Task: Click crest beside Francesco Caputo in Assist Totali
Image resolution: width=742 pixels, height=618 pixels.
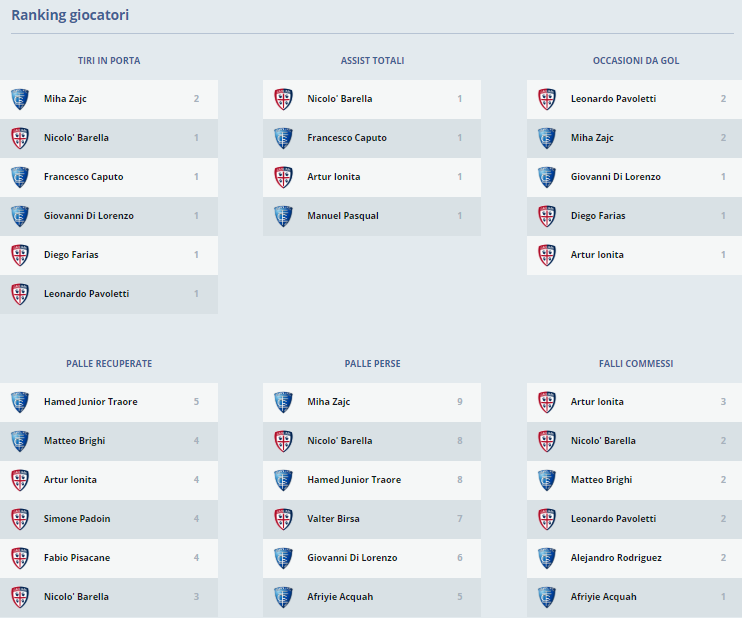Action: (x=283, y=138)
